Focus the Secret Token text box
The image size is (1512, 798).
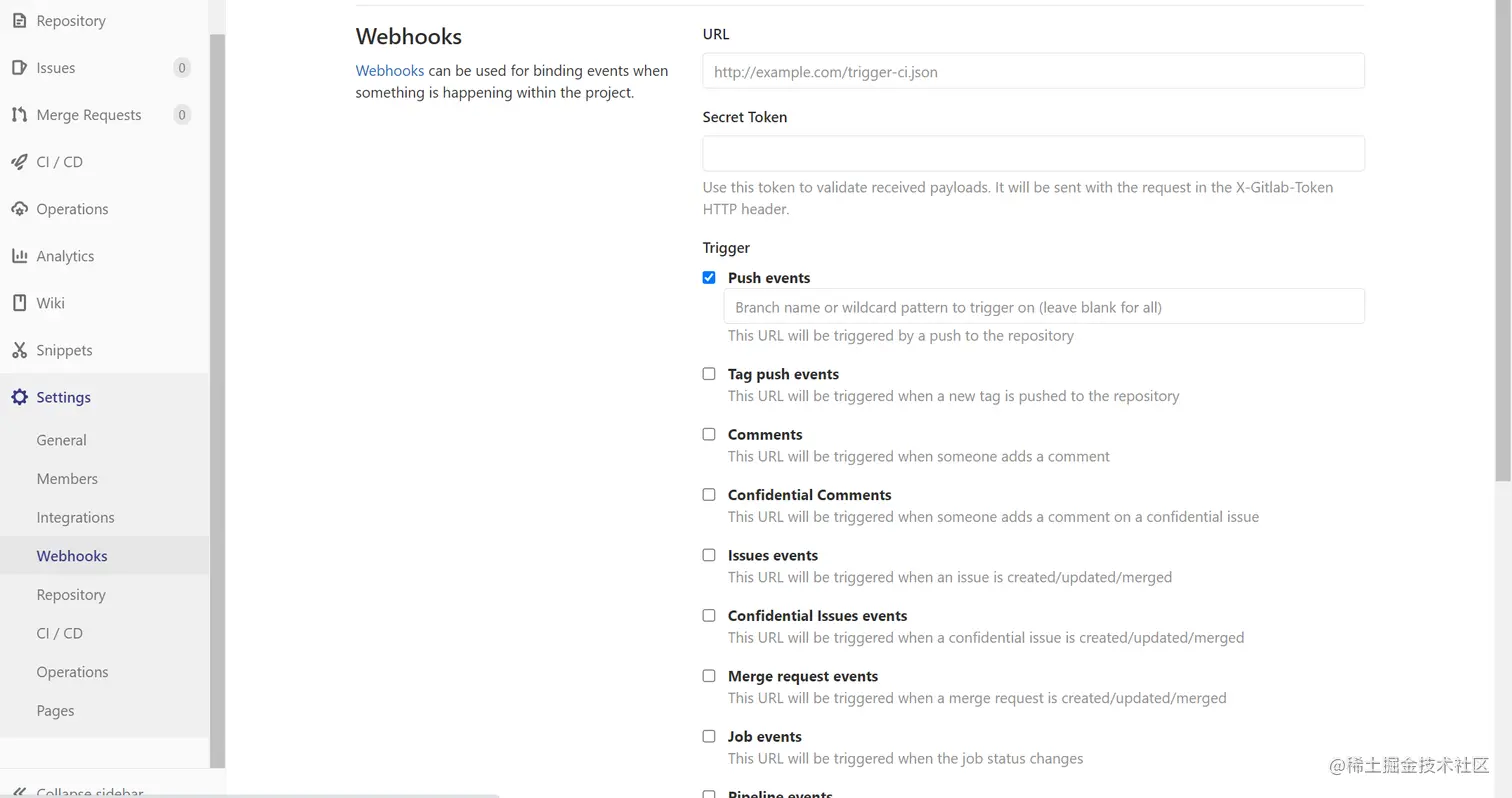pyautogui.click(x=1033, y=154)
